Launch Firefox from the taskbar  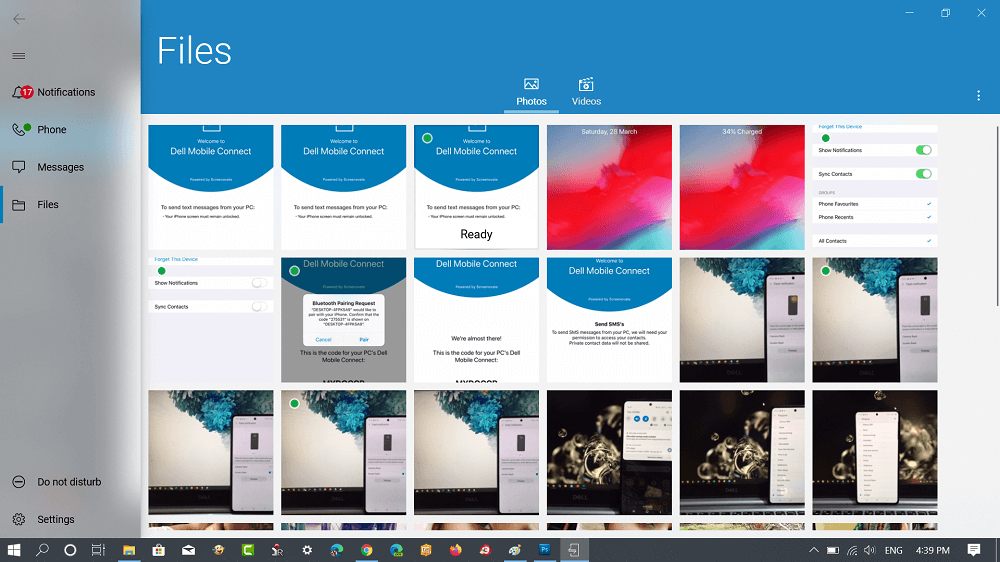455,550
